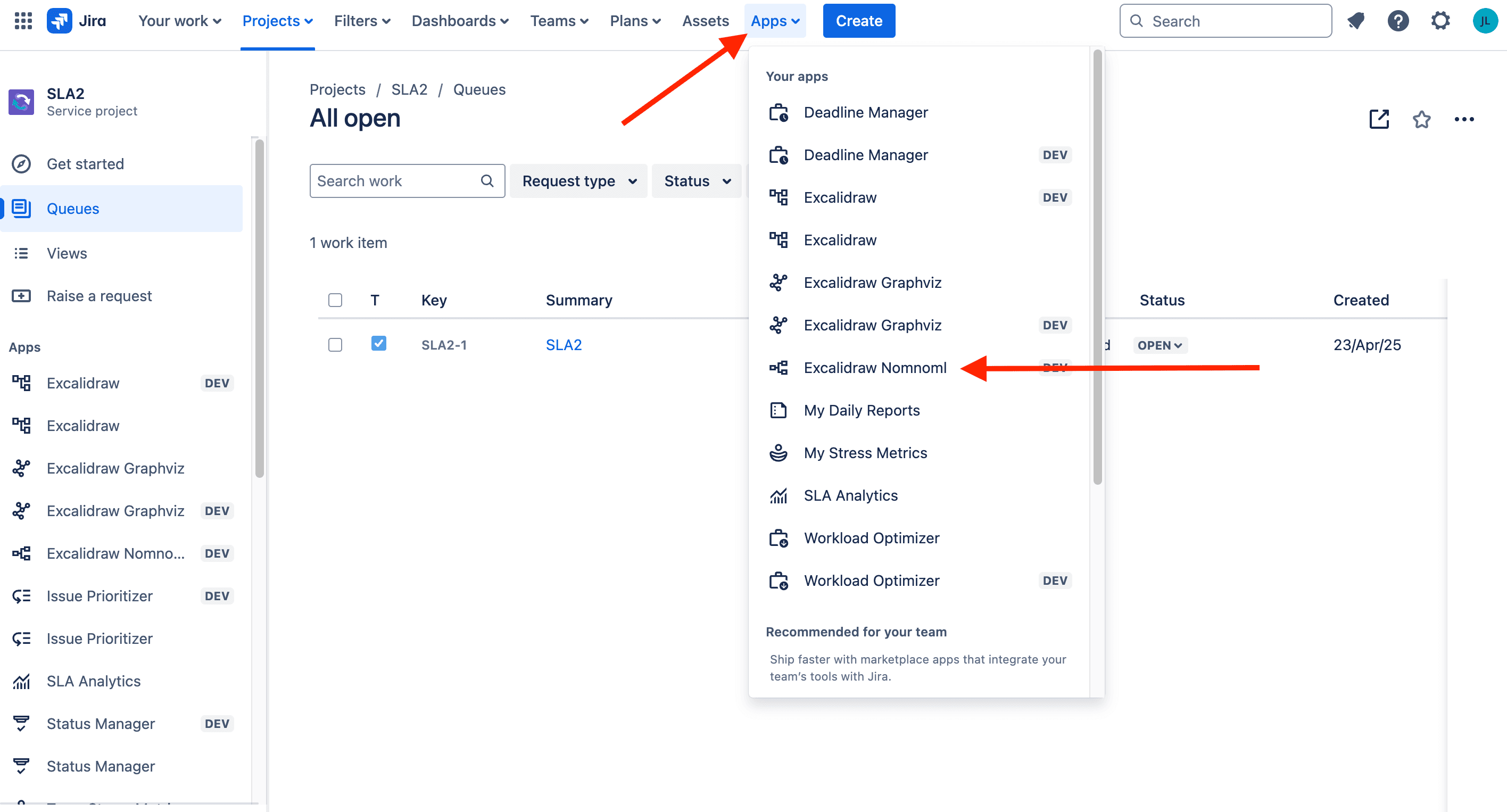Screen dimensions: 1507x812
Task: Click the SLA Analytics chart icon in sidebar
Action: pyautogui.click(x=22, y=681)
